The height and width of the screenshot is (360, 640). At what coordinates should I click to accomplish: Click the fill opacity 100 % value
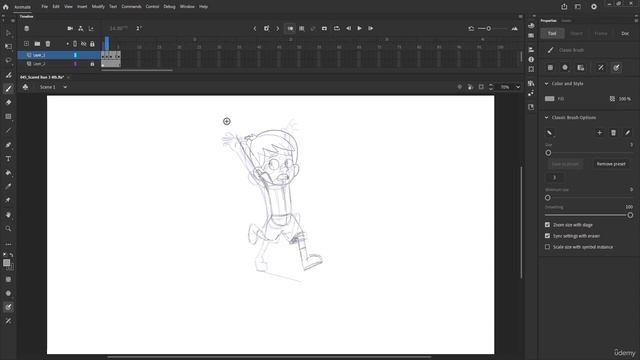(x=624, y=99)
